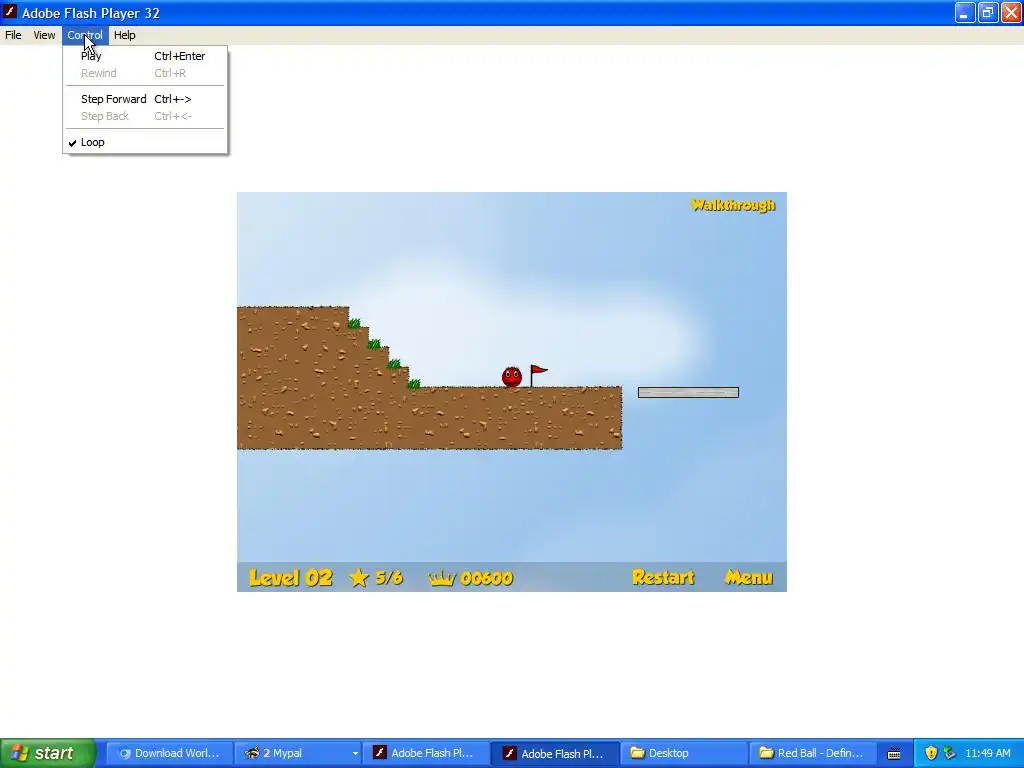This screenshot has width=1024, height=768.
Task: Click the 11:49 AM clock
Action: tap(987, 753)
